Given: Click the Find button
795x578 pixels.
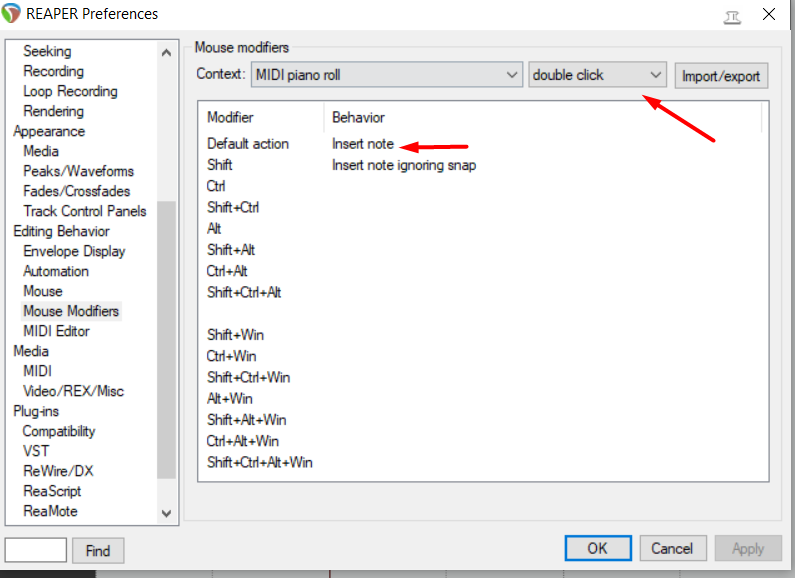Looking at the screenshot, I should coord(98,551).
